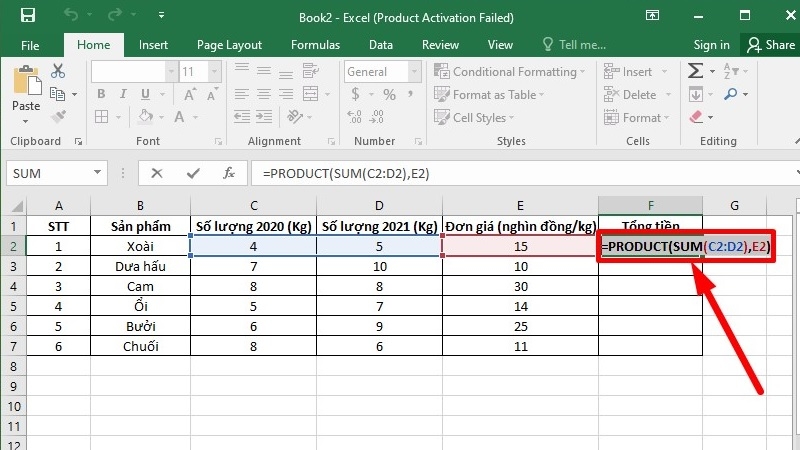Image resolution: width=800 pixels, height=450 pixels.
Task: Apply Percent Style format
Action: click(389, 94)
